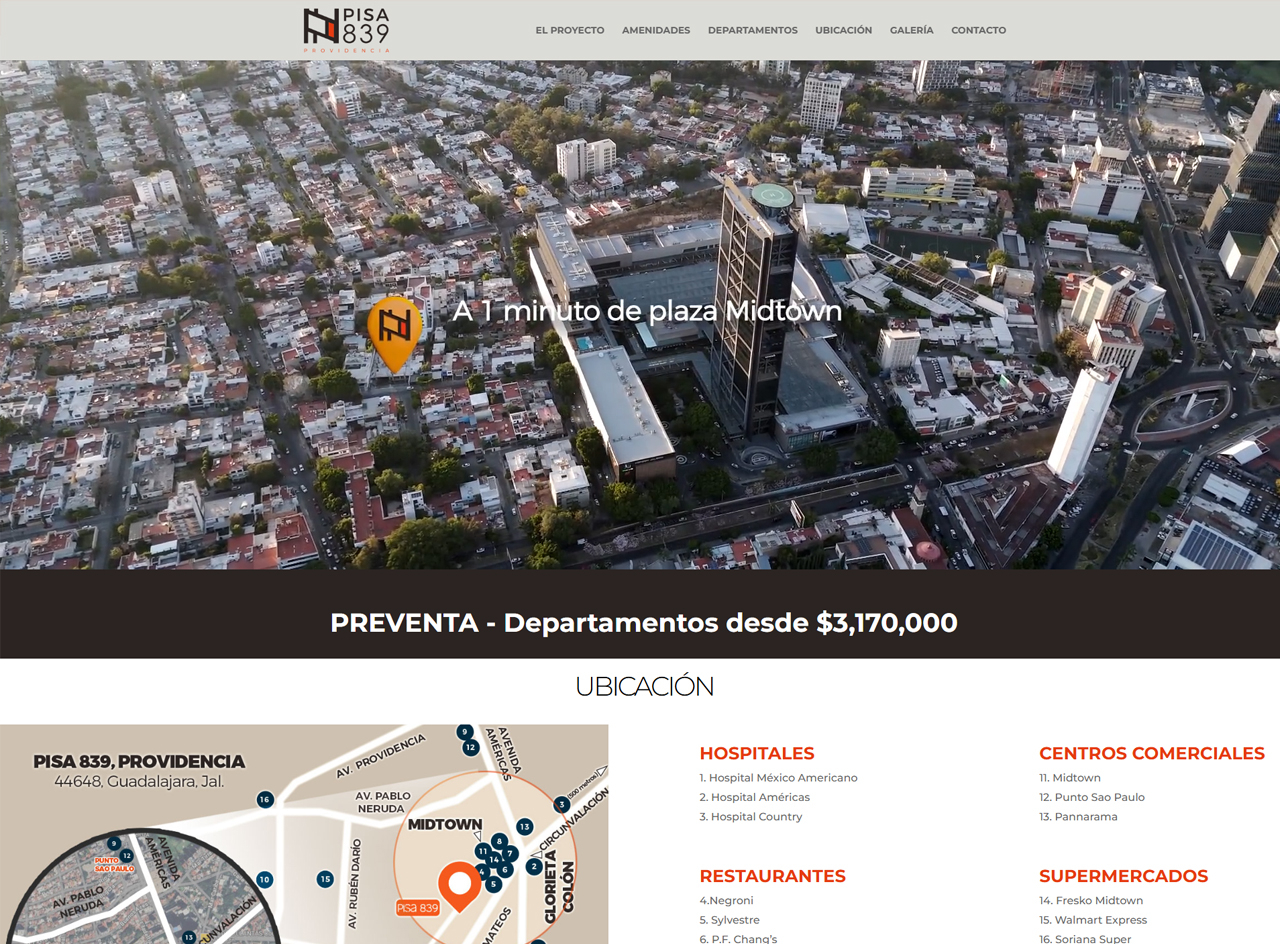Click the orange Pisa pin on aerial photo
The image size is (1280, 944).
394,334
